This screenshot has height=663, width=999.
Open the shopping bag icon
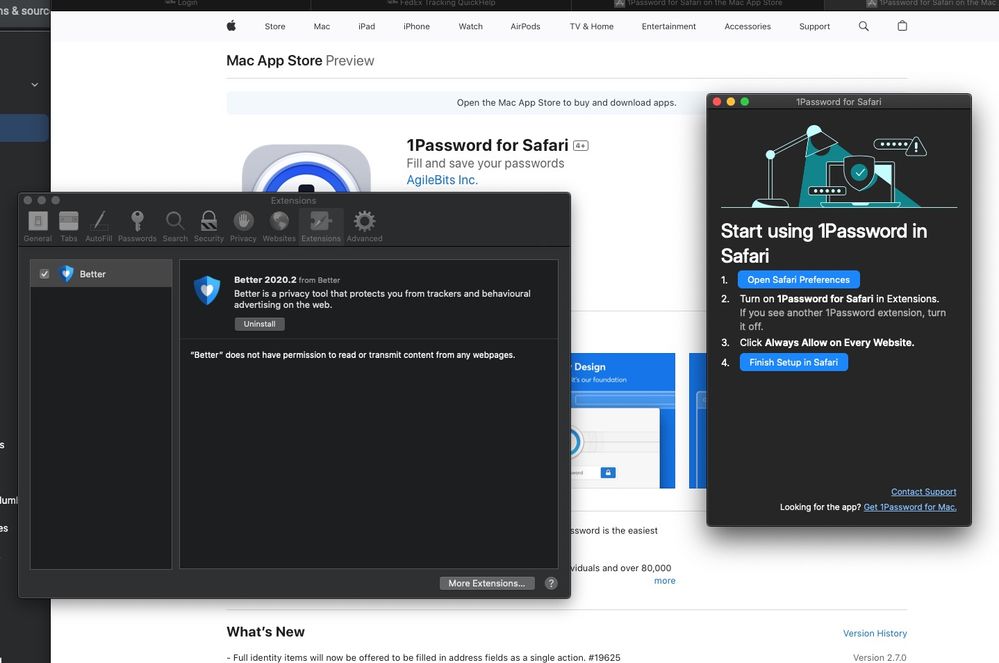pos(902,26)
